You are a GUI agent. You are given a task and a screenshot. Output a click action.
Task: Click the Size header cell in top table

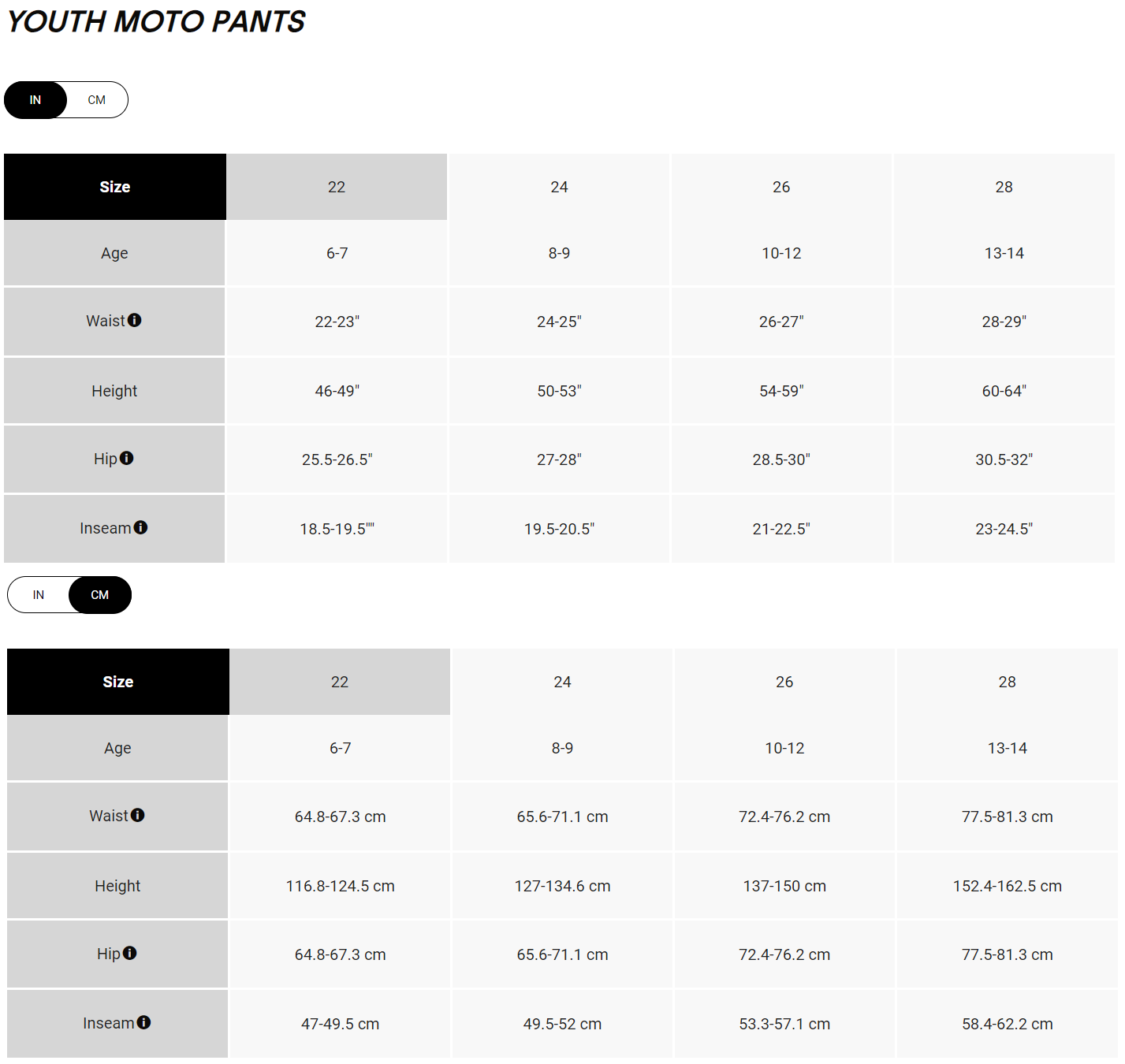(x=114, y=187)
